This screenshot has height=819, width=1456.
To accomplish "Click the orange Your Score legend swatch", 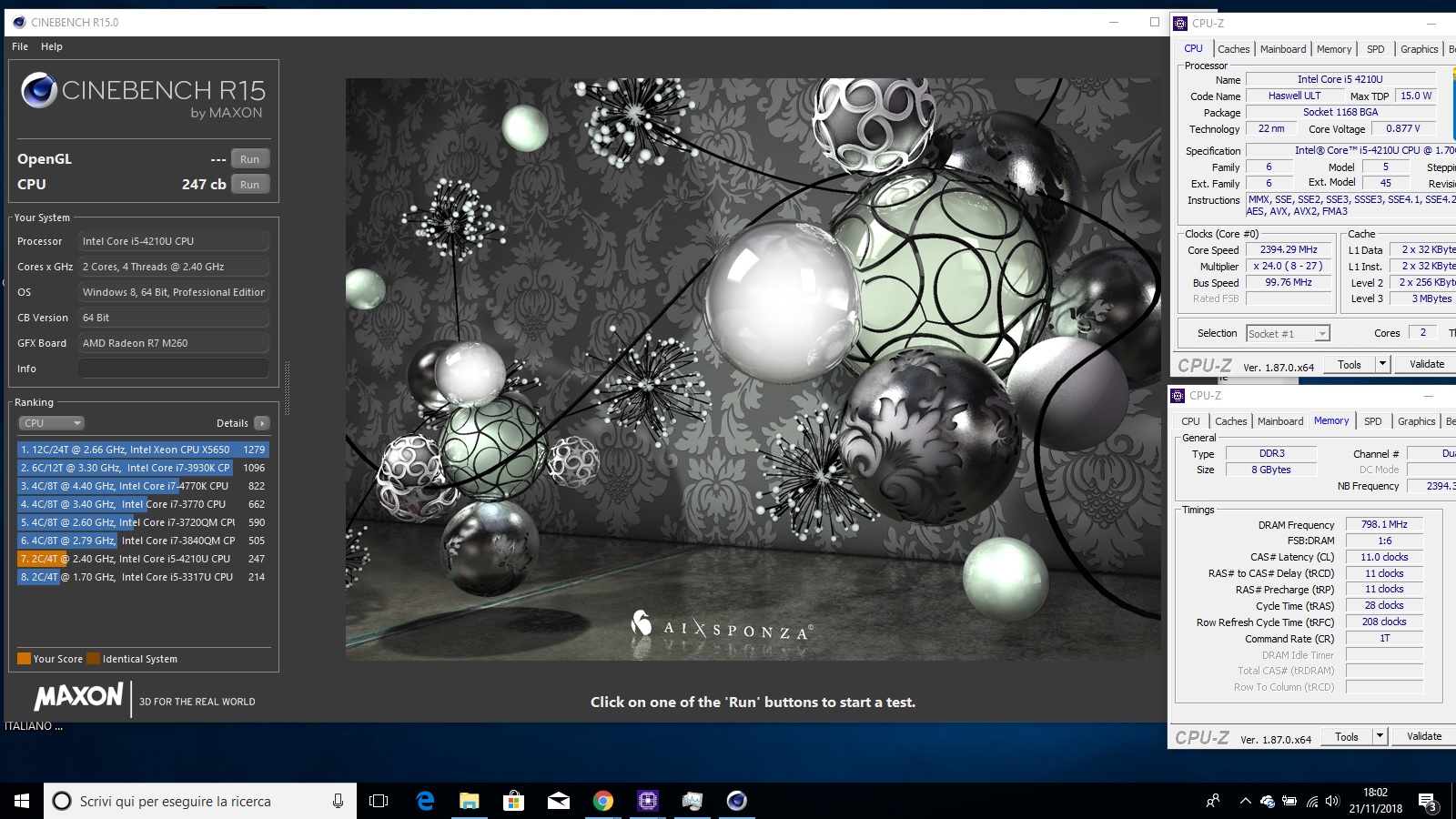I will tap(25, 659).
